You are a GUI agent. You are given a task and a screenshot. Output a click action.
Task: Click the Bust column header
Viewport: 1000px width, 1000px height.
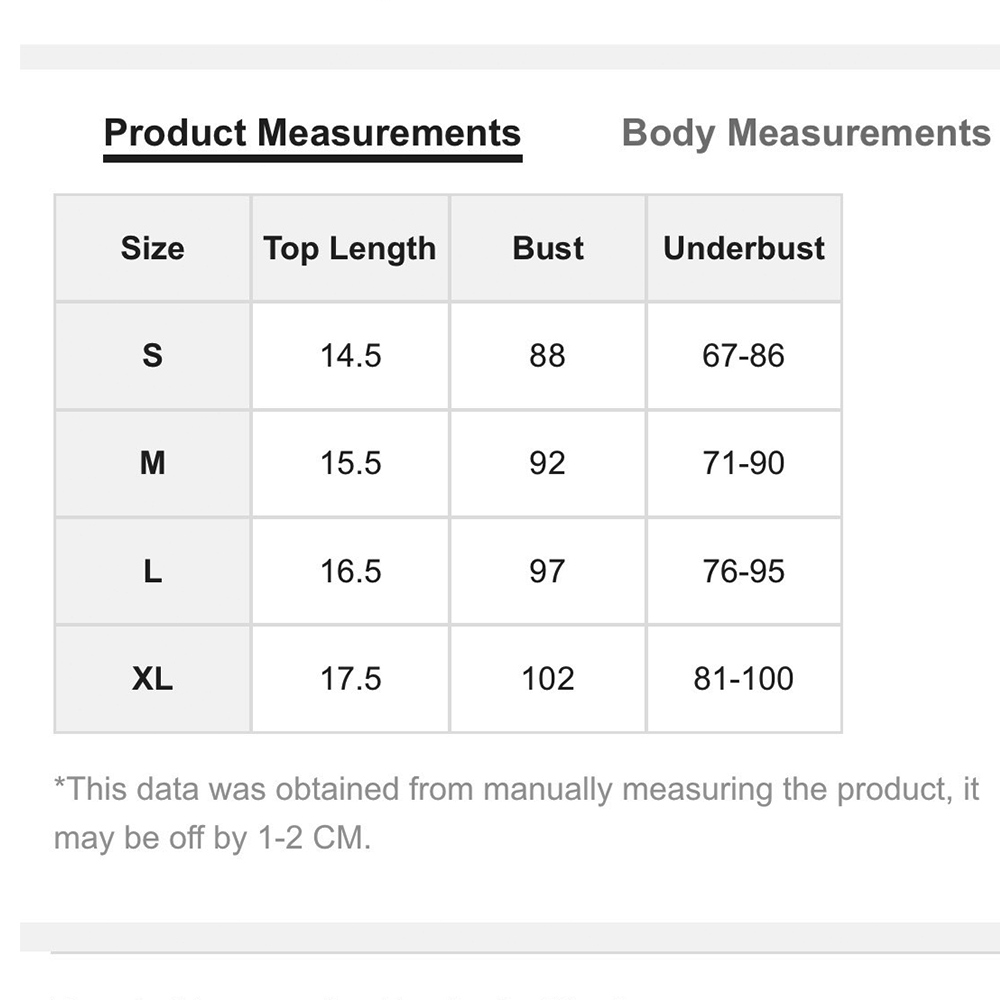(x=548, y=248)
